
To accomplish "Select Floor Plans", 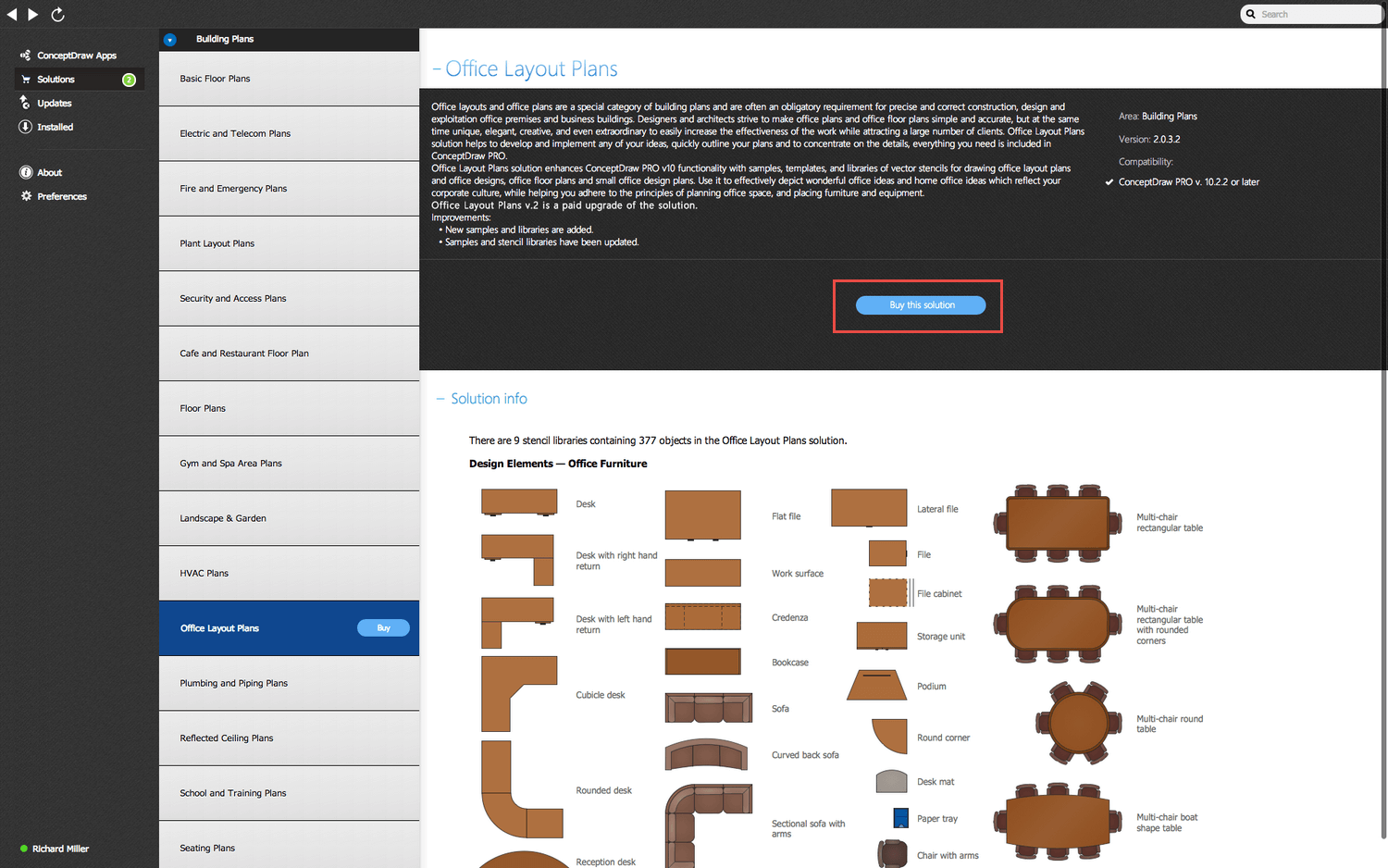I will click(289, 408).
